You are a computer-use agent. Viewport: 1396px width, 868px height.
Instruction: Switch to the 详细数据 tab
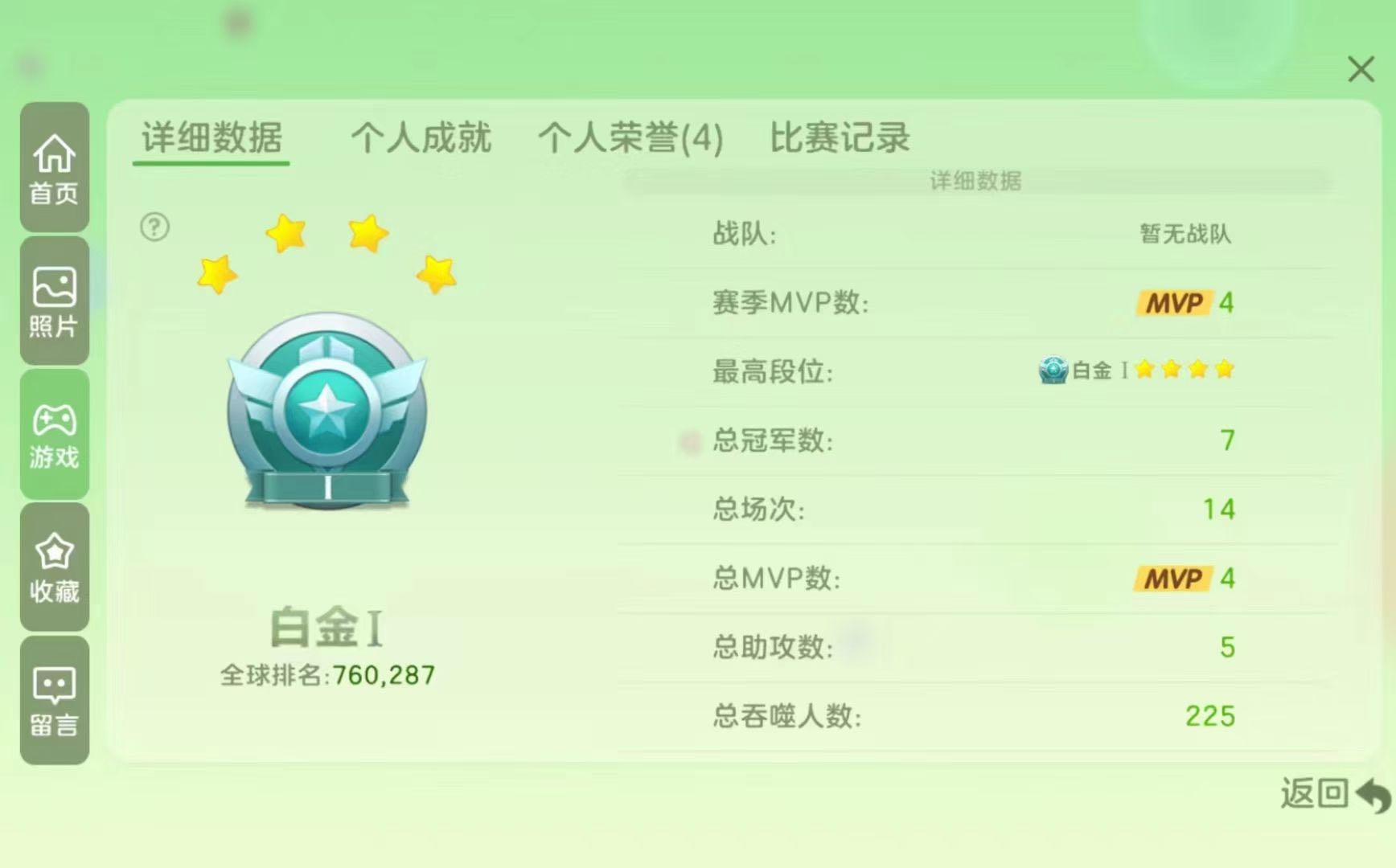click(211, 137)
